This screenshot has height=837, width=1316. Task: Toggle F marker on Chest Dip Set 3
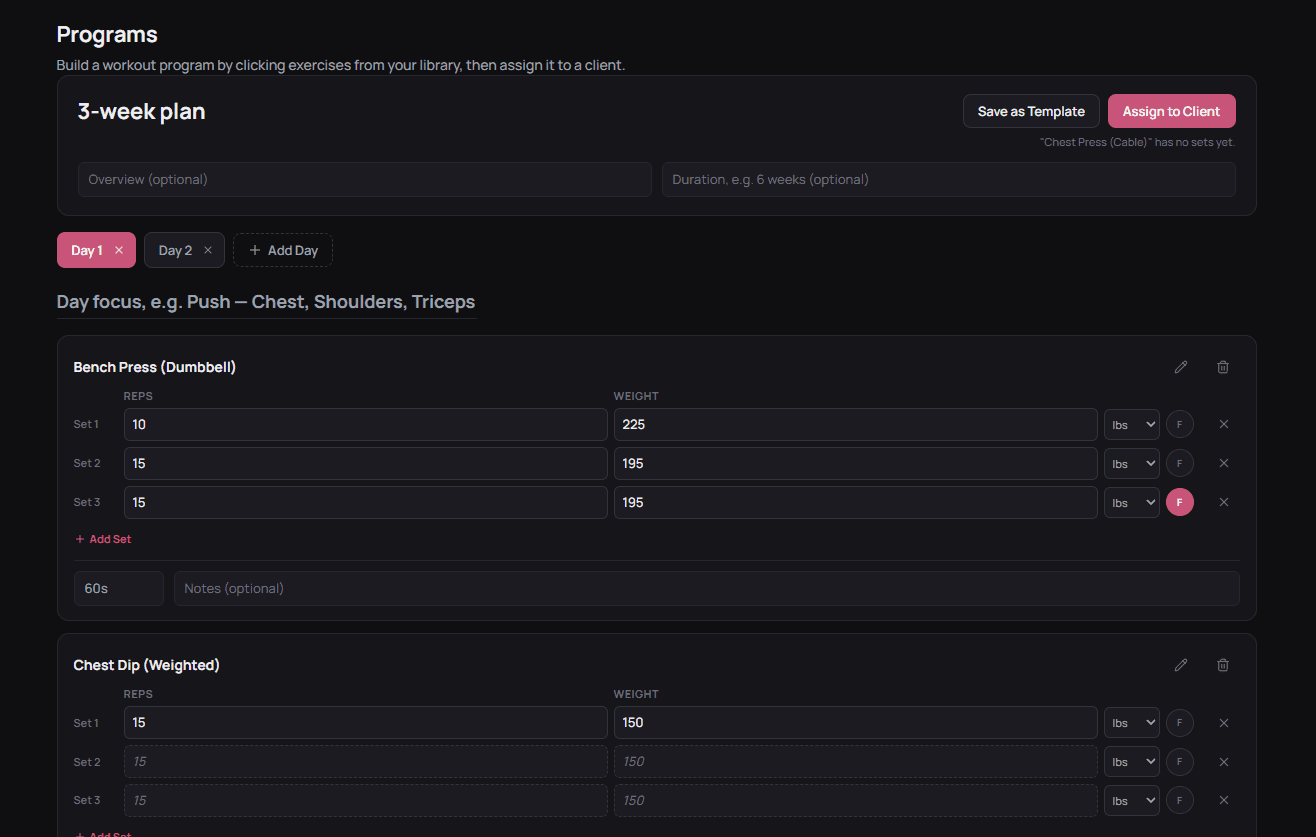pyautogui.click(x=1180, y=800)
